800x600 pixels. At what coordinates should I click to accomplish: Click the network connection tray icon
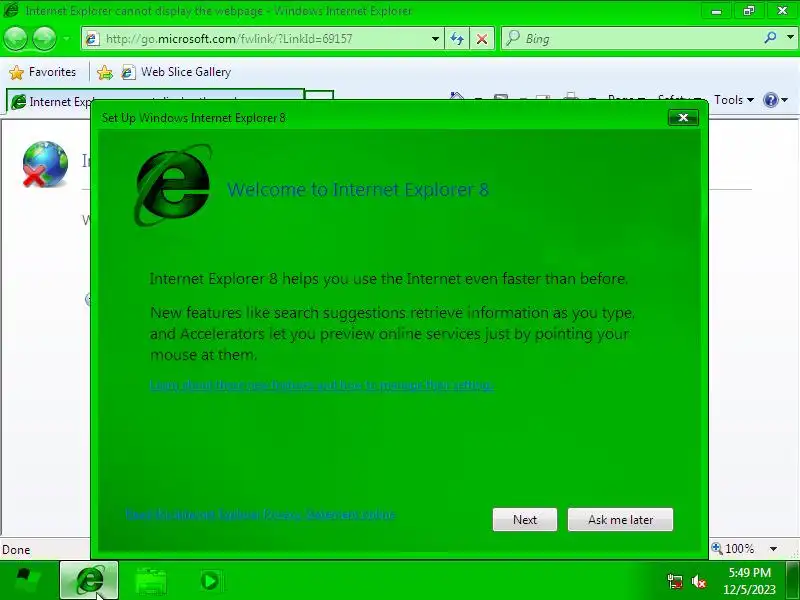pos(675,581)
